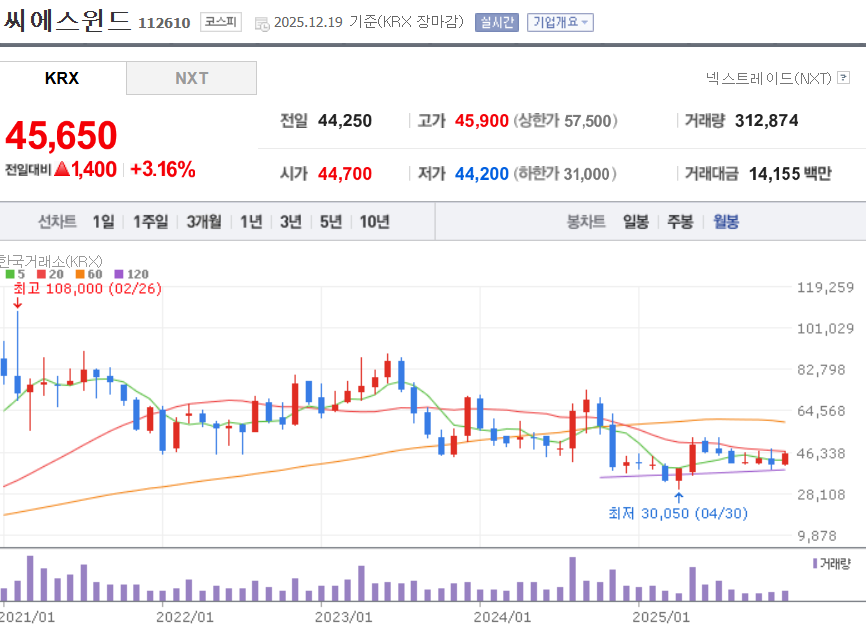Click the 2024/01 x-axis label

(x=502, y=617)
